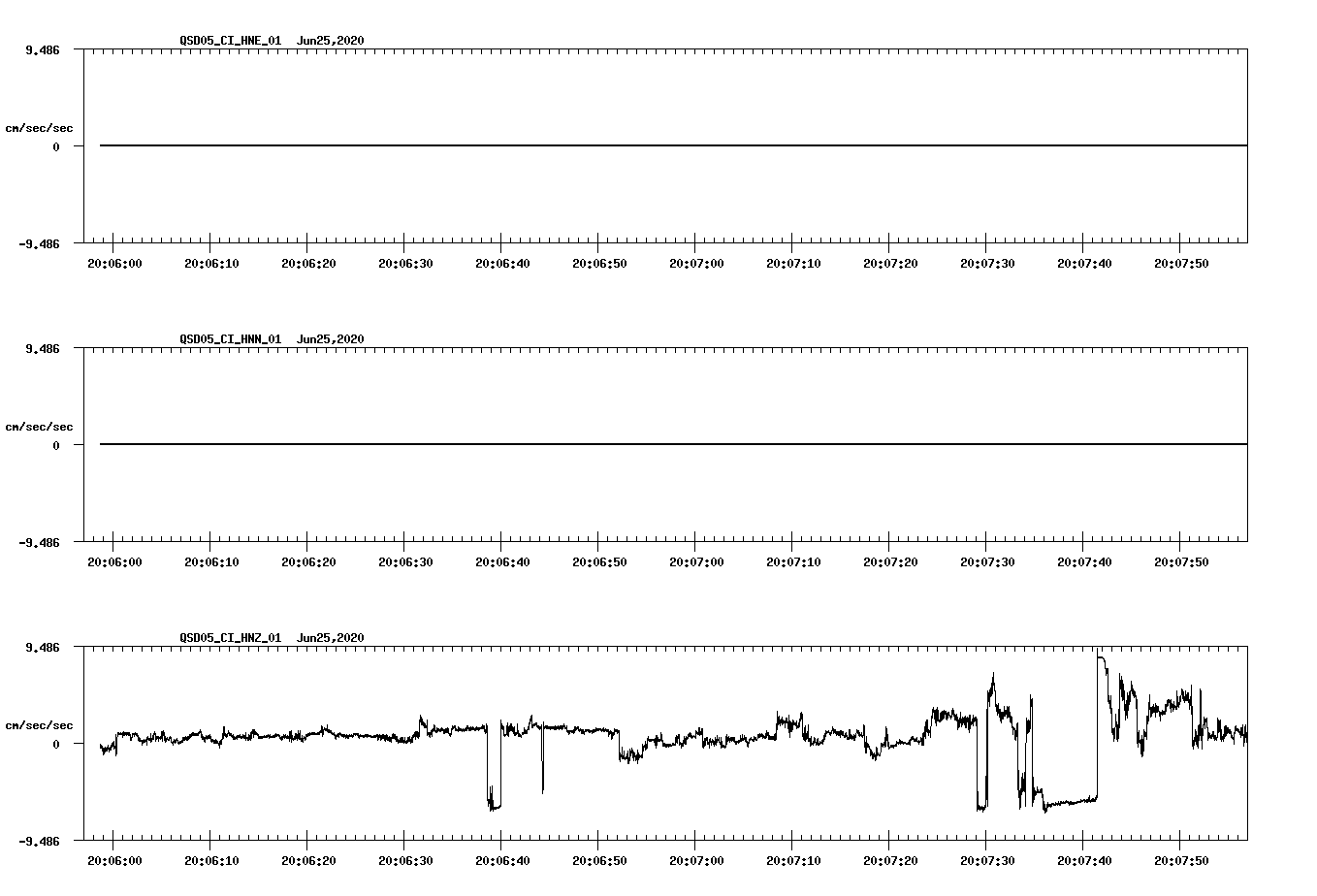Click 20:07:20 time label under HNN plot

pos(890,561)
